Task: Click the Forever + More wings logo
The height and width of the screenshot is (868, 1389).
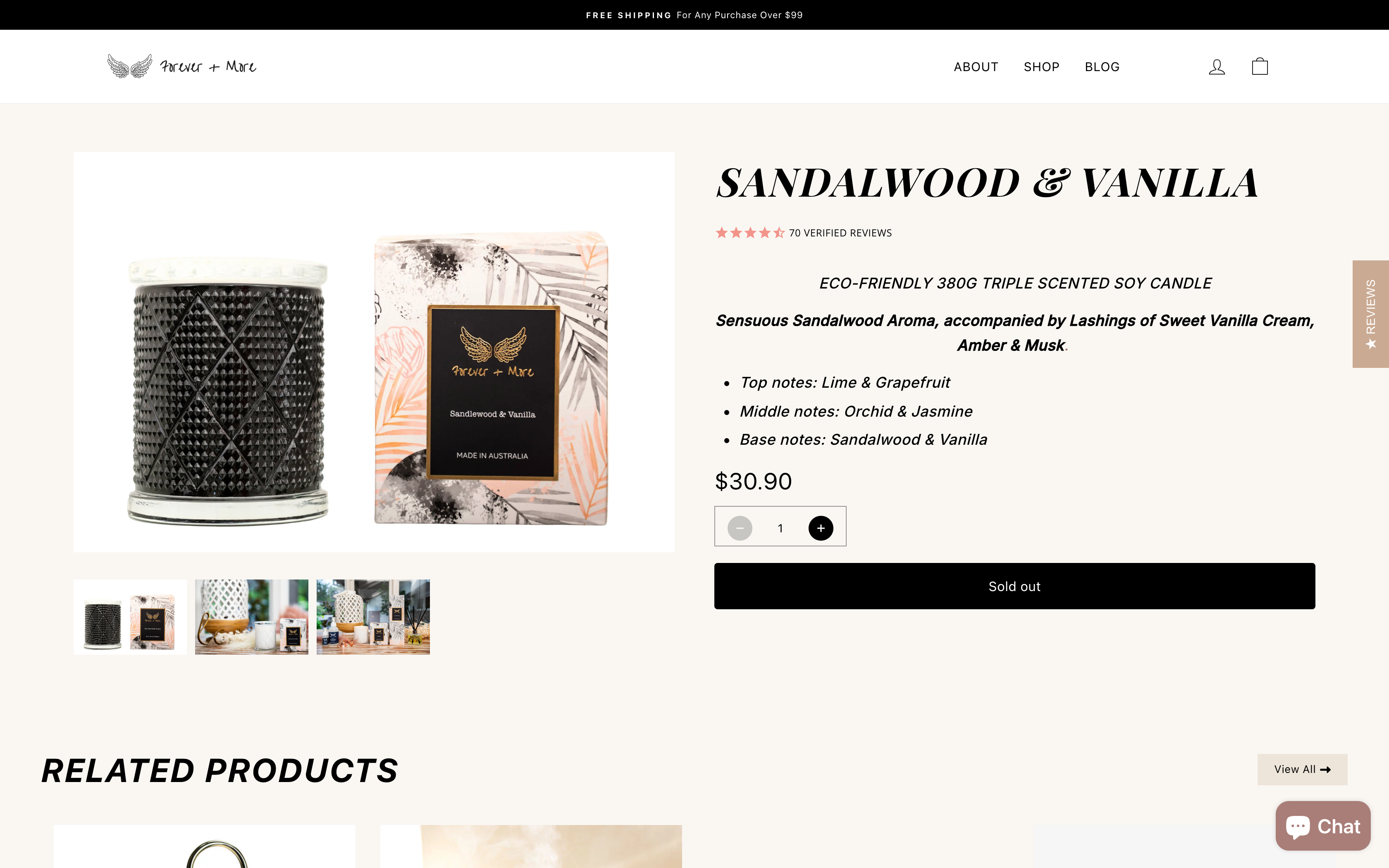Action: (x=182, y=67)
